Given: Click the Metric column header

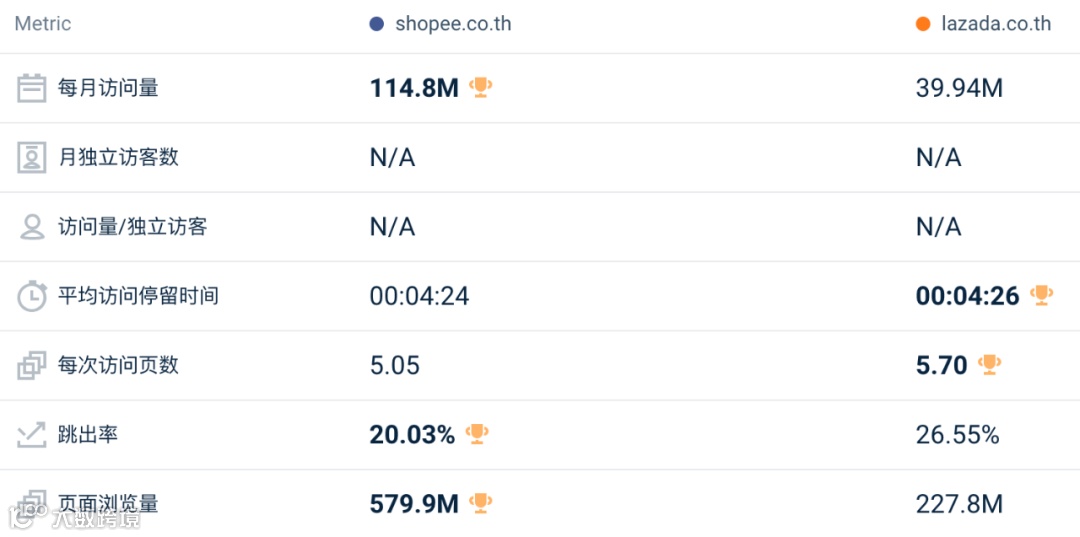Looking at the screenshot, I should point(43,24).
